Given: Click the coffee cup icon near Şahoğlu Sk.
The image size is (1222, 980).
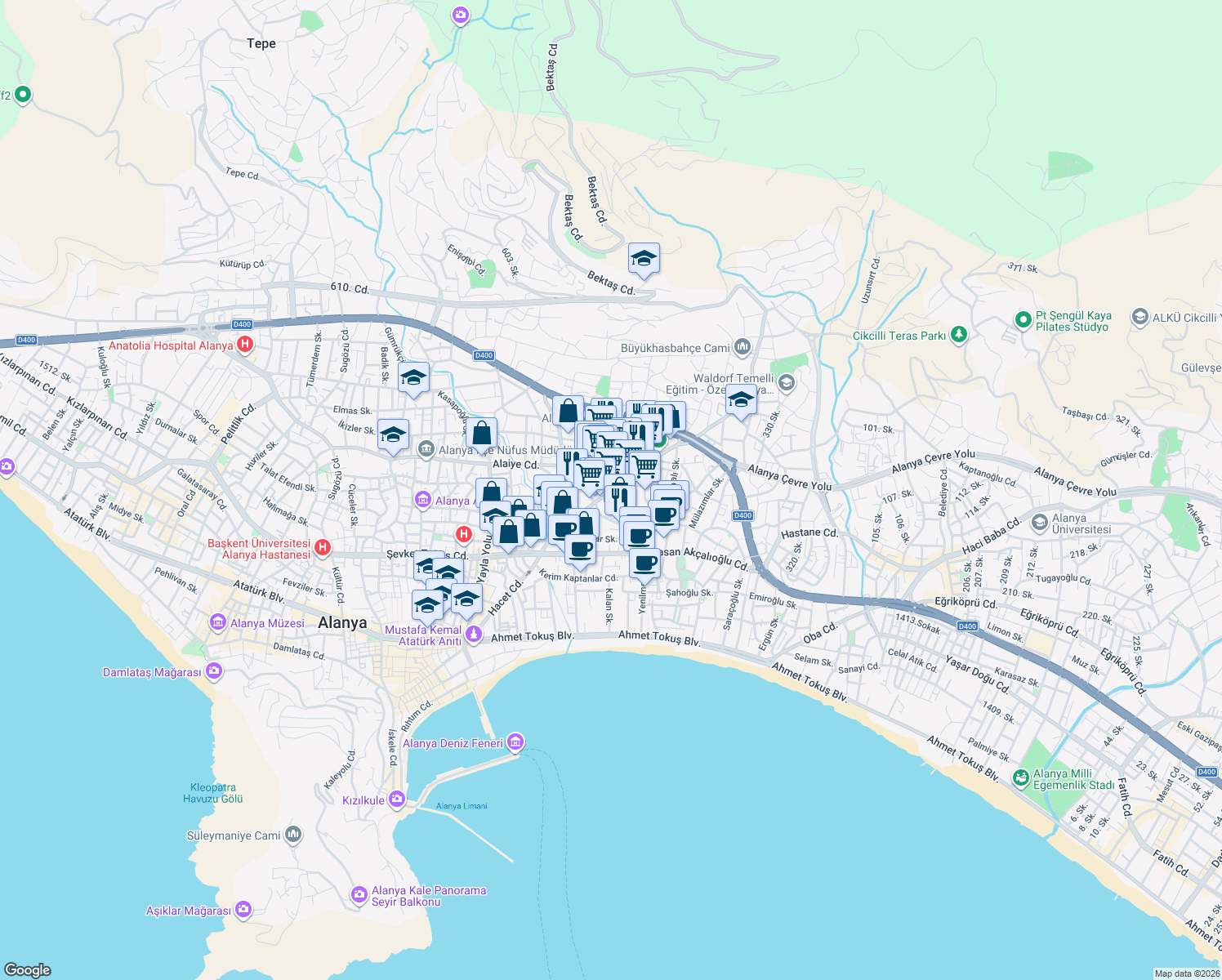Looking at the screenshot, I should click(644, 562).
